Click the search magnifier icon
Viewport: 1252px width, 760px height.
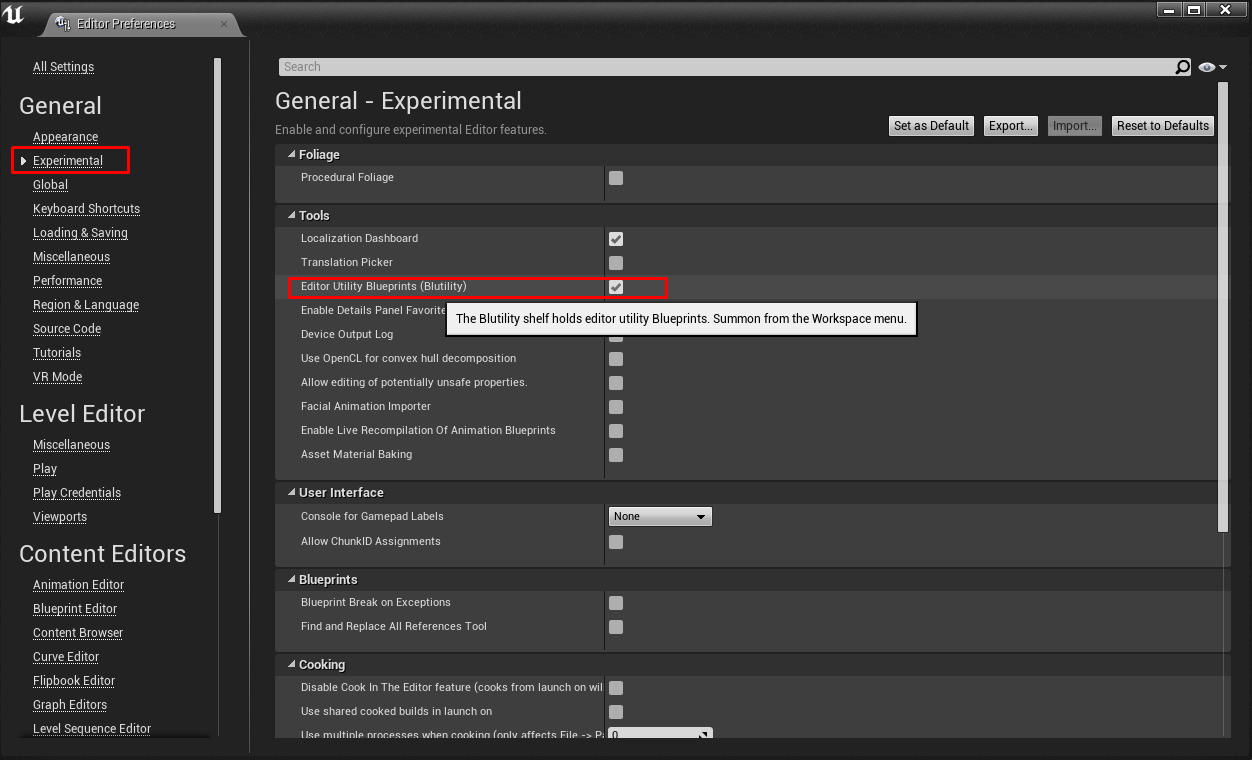pyautogui.click(x=1183, y=67)
